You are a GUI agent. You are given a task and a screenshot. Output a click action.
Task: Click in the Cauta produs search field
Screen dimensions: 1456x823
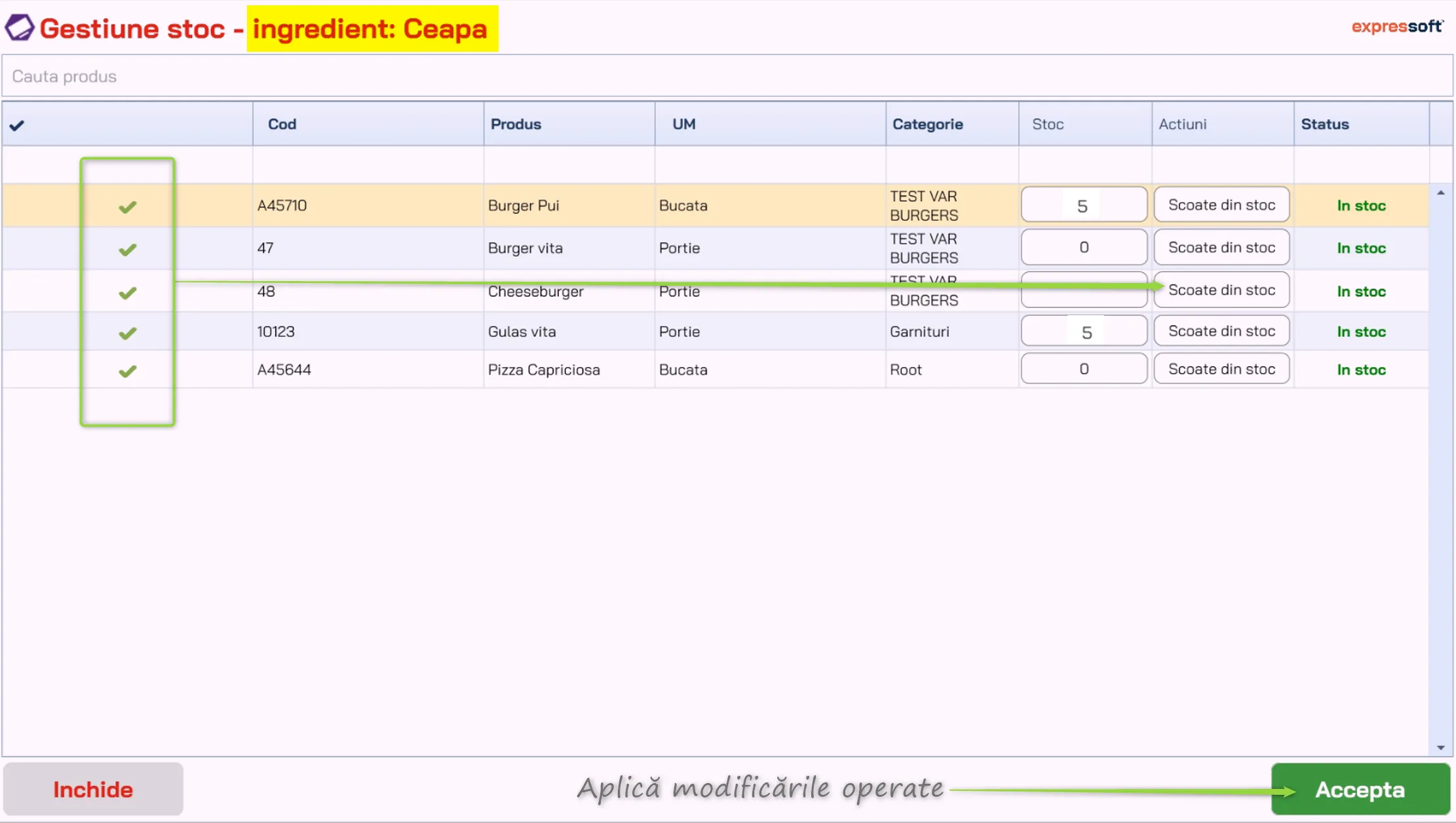[x=727, y=77]
